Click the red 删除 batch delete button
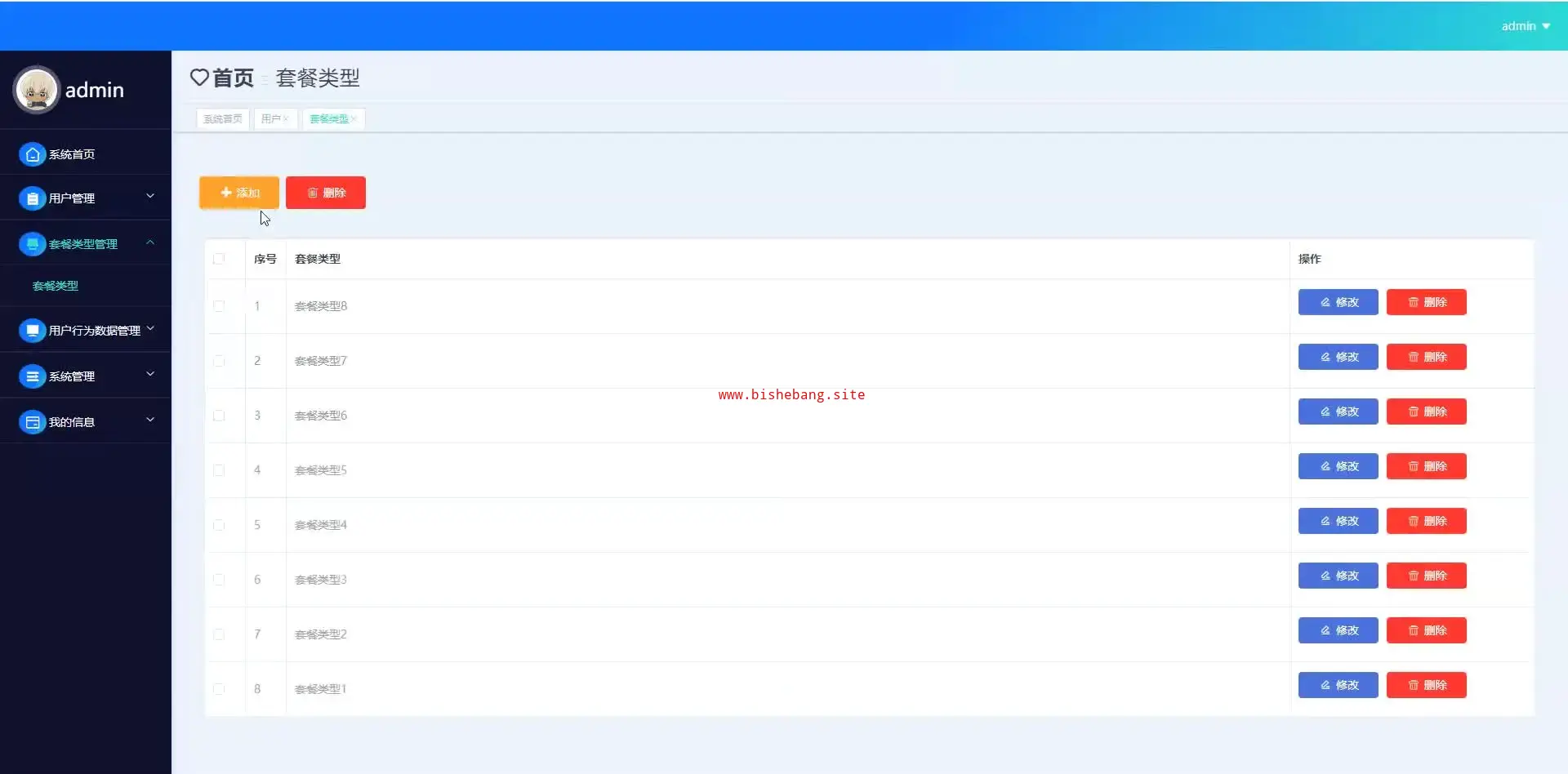 click(x=326, y=193)
